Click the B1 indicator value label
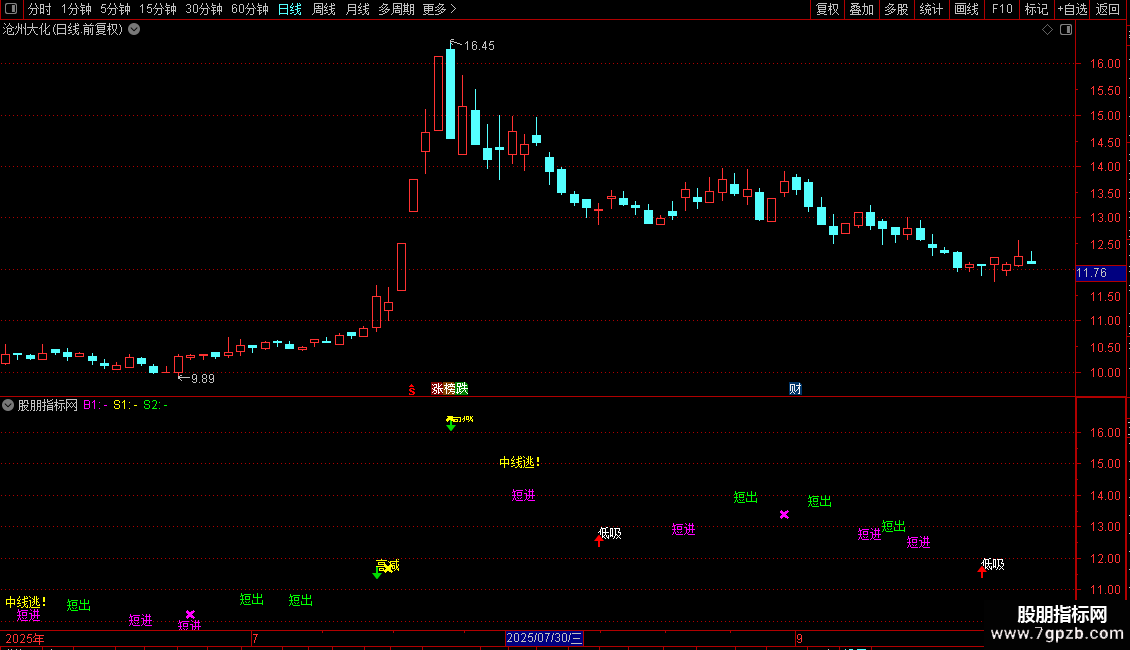1130x650 pixels. tap(95, 405)
